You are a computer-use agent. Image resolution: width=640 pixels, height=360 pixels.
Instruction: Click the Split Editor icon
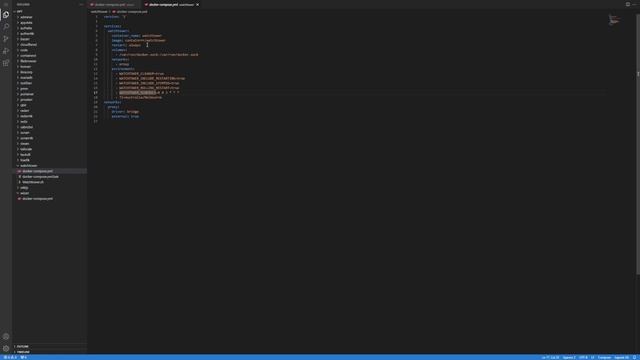pos(628,4)
